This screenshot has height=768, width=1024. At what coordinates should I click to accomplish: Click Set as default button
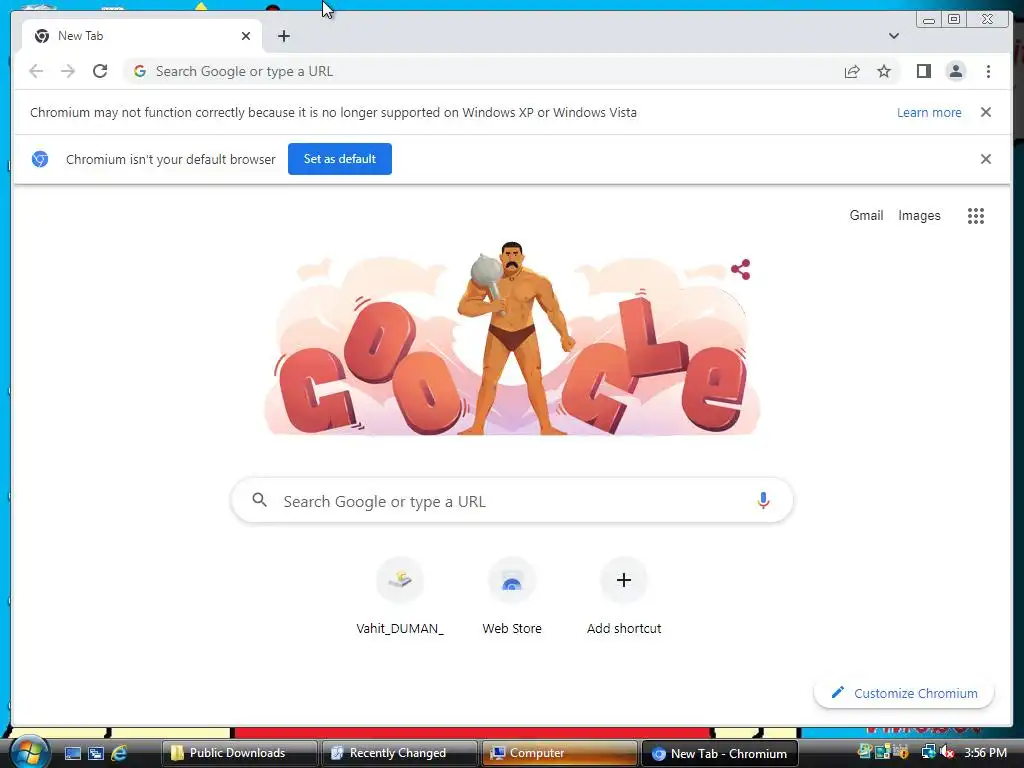pos(340,159)
